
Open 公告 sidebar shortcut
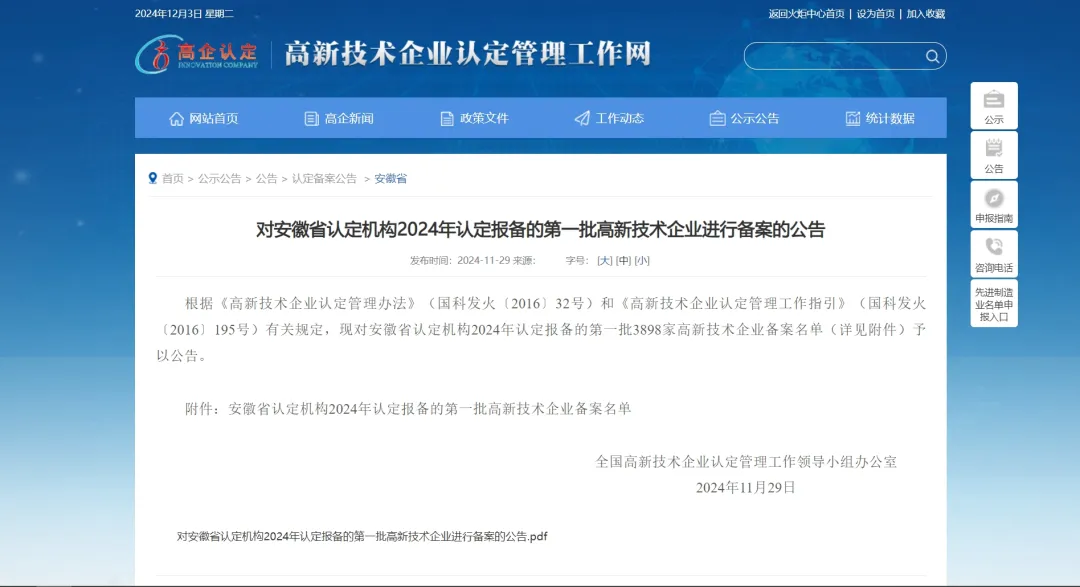coord(993,155)
